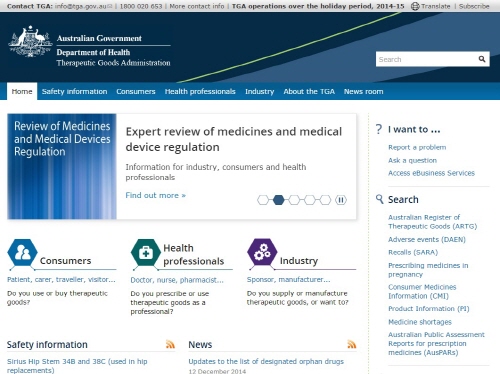The image size is (500, 374).
Task: Click the search magnifier icon in header
Action: [482, 59]
